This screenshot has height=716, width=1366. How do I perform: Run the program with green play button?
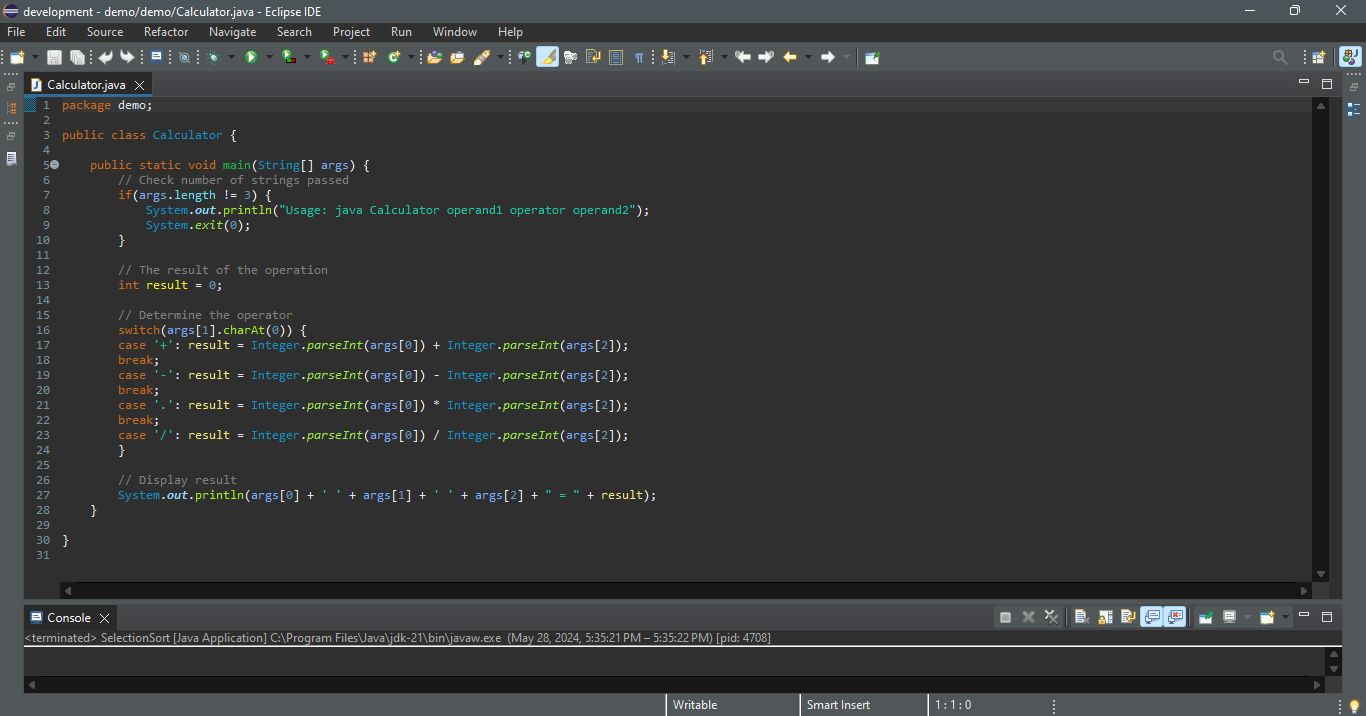click(x=251, y=57)
